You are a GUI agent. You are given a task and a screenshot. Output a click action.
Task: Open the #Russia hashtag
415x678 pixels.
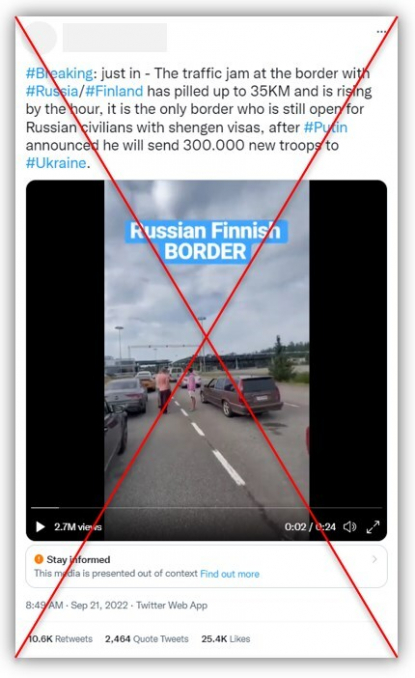[x=52, y=91]
